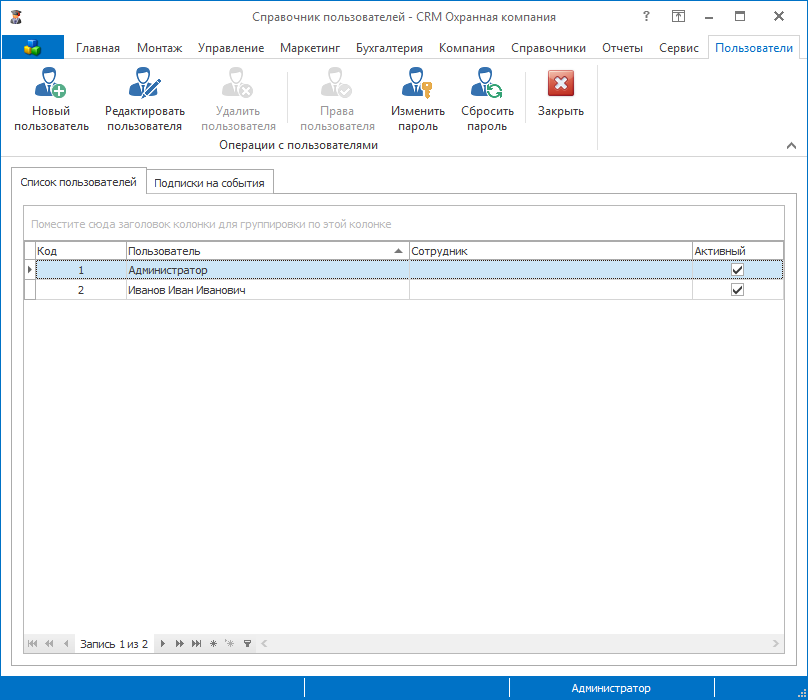Click Reset password (Сбросить пароль) icon
This screenshot has height=700, width=808.
(486, 82)
